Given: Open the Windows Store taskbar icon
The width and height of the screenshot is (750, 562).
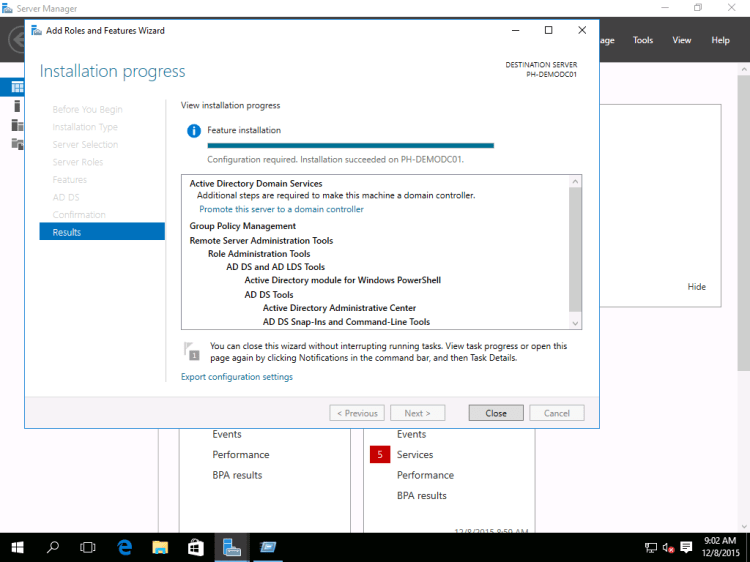Looking at the screenshot, I should (x=196, y=547).
